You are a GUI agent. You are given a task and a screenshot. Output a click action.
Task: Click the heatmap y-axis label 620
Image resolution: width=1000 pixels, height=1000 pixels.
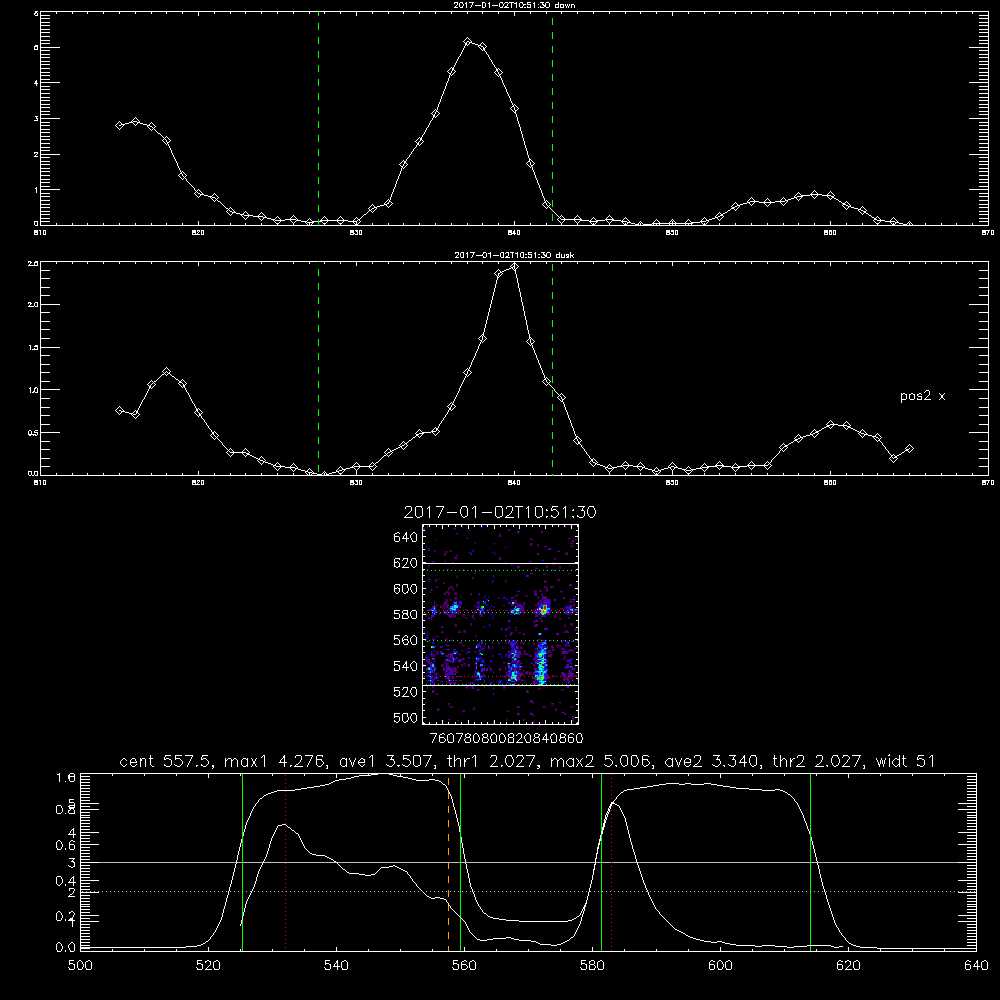point(406,563)
